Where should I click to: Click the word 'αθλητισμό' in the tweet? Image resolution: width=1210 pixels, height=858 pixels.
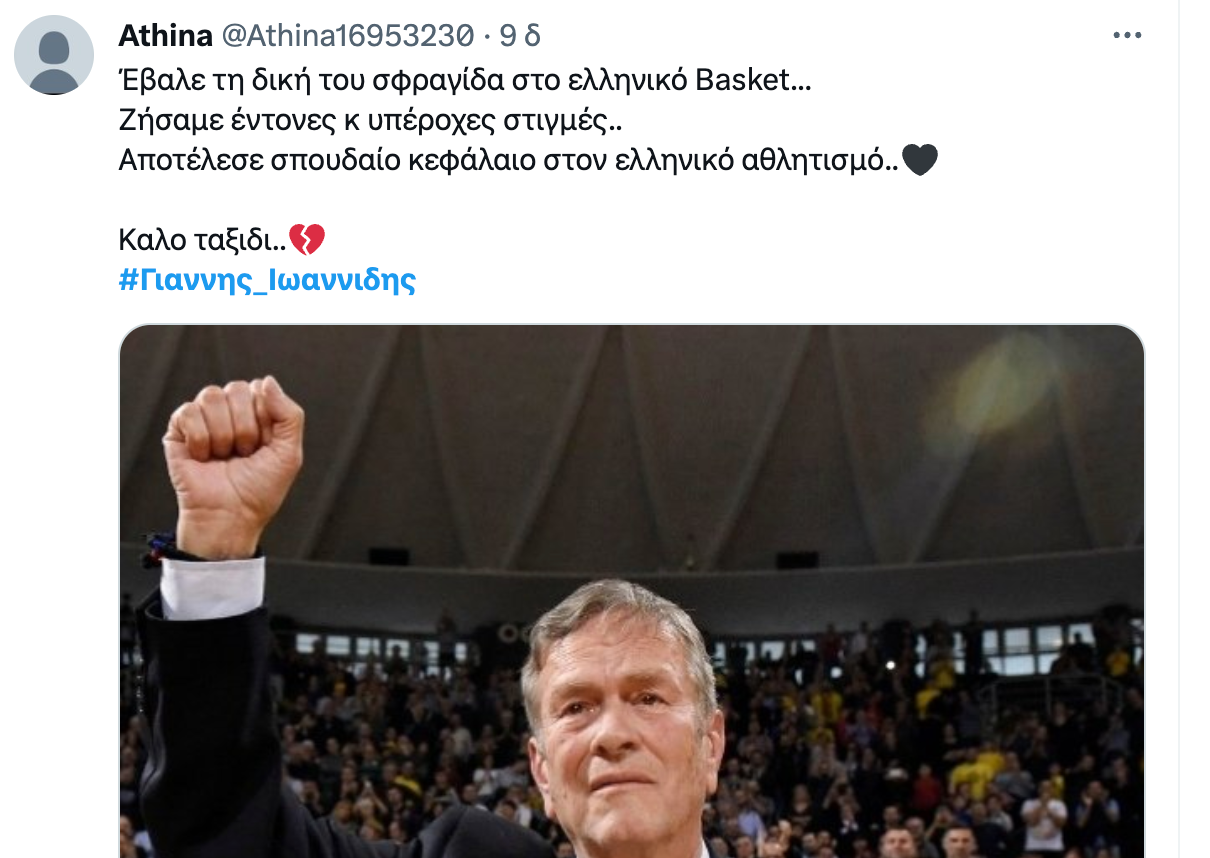pyautogui.click(x=818, y=160)
